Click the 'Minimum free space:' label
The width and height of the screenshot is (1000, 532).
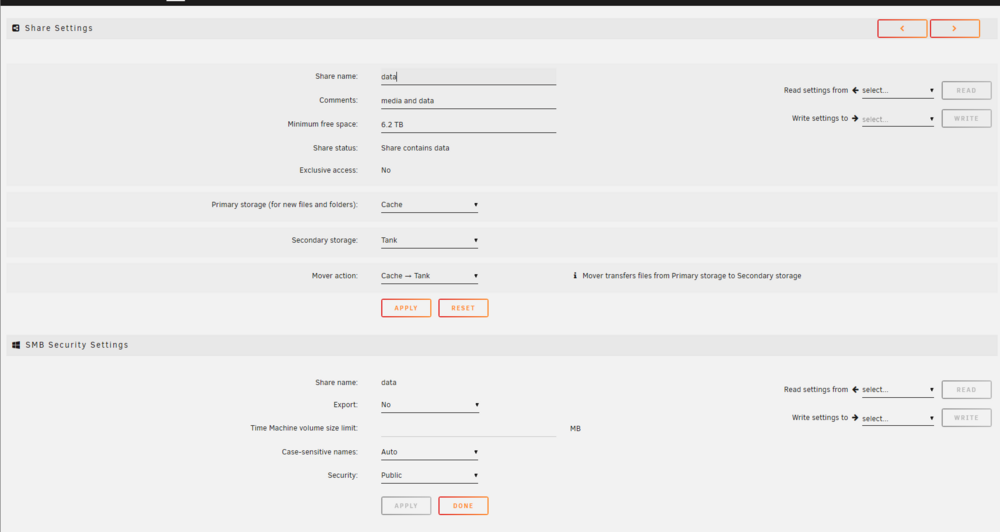pyautogui.click(x=323, y=124)
